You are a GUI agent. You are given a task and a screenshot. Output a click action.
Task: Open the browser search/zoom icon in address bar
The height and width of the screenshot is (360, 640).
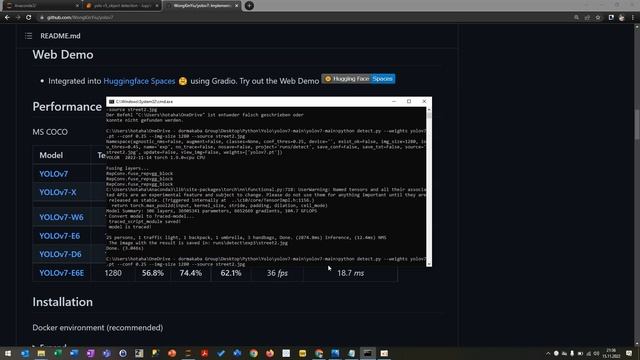(576, 18)
